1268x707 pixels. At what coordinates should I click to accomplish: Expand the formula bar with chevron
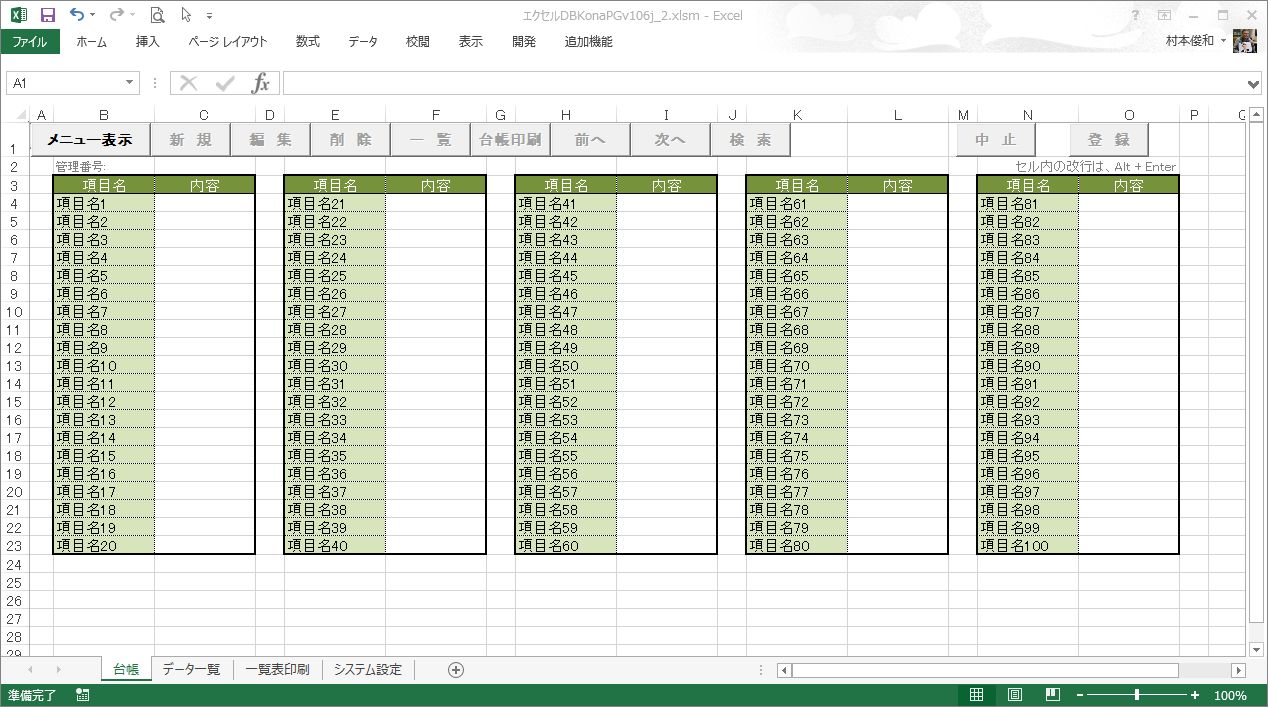(1254, 84)
